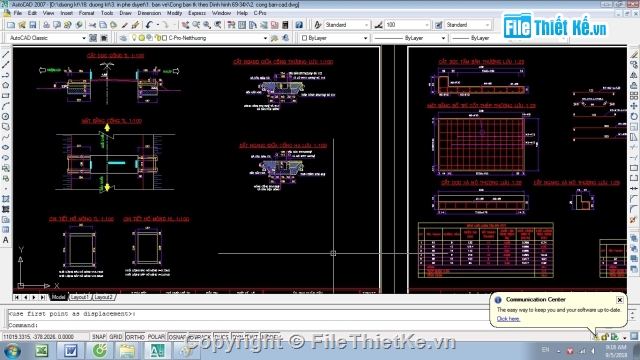
Task: Click the layer color swatch square
Action: pos(165,38)
